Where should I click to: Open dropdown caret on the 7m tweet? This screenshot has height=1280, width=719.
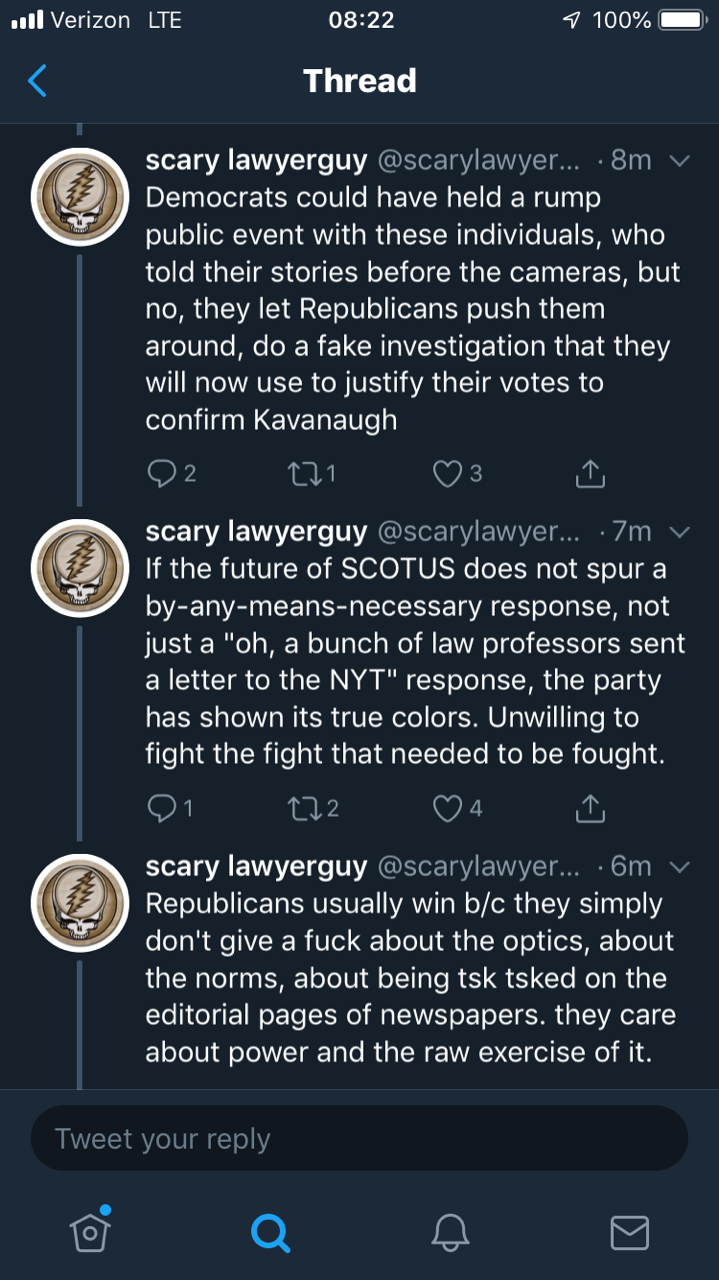(x=679, y=531)
